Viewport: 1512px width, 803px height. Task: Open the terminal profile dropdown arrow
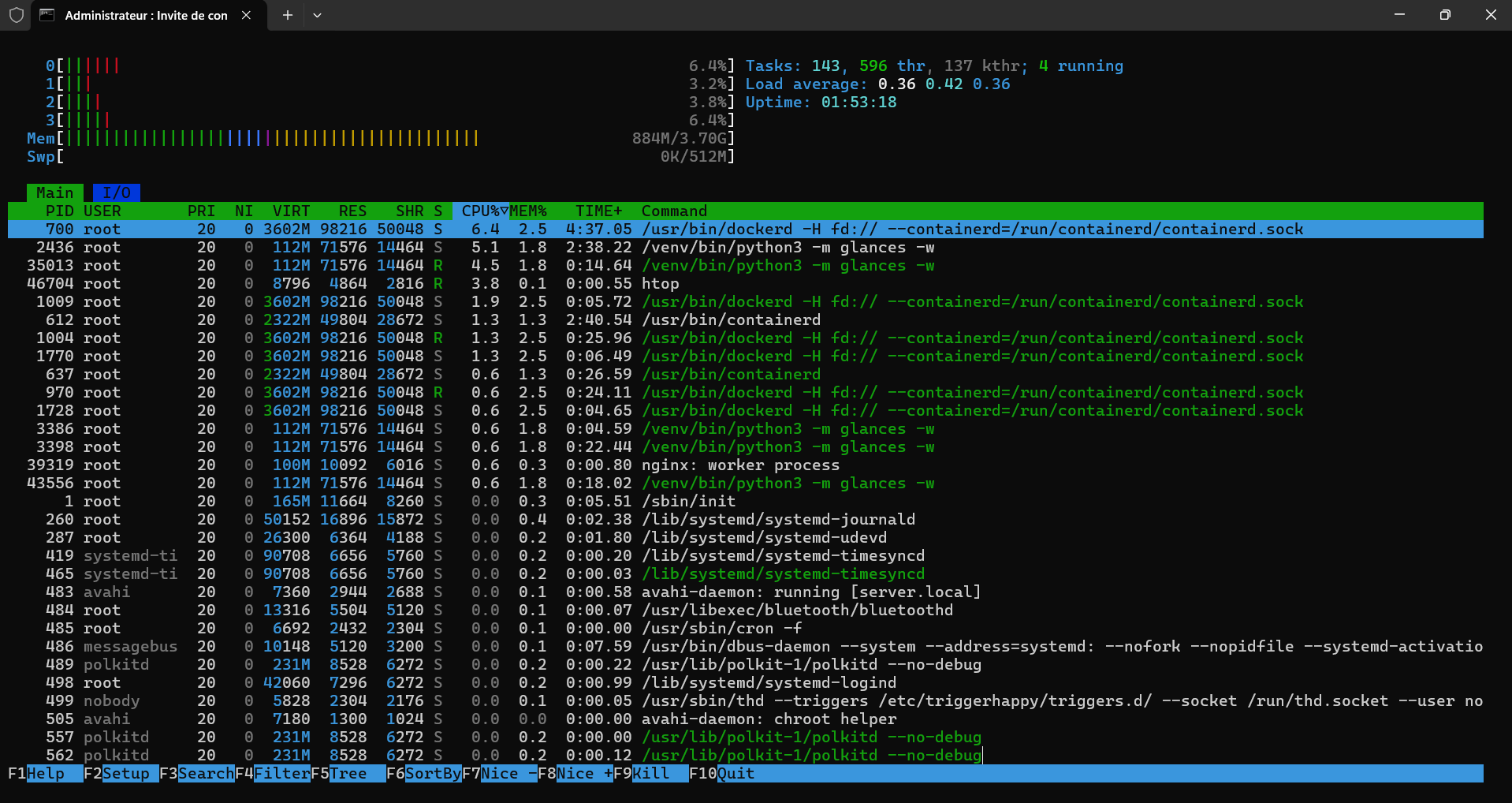pos(317,15)
